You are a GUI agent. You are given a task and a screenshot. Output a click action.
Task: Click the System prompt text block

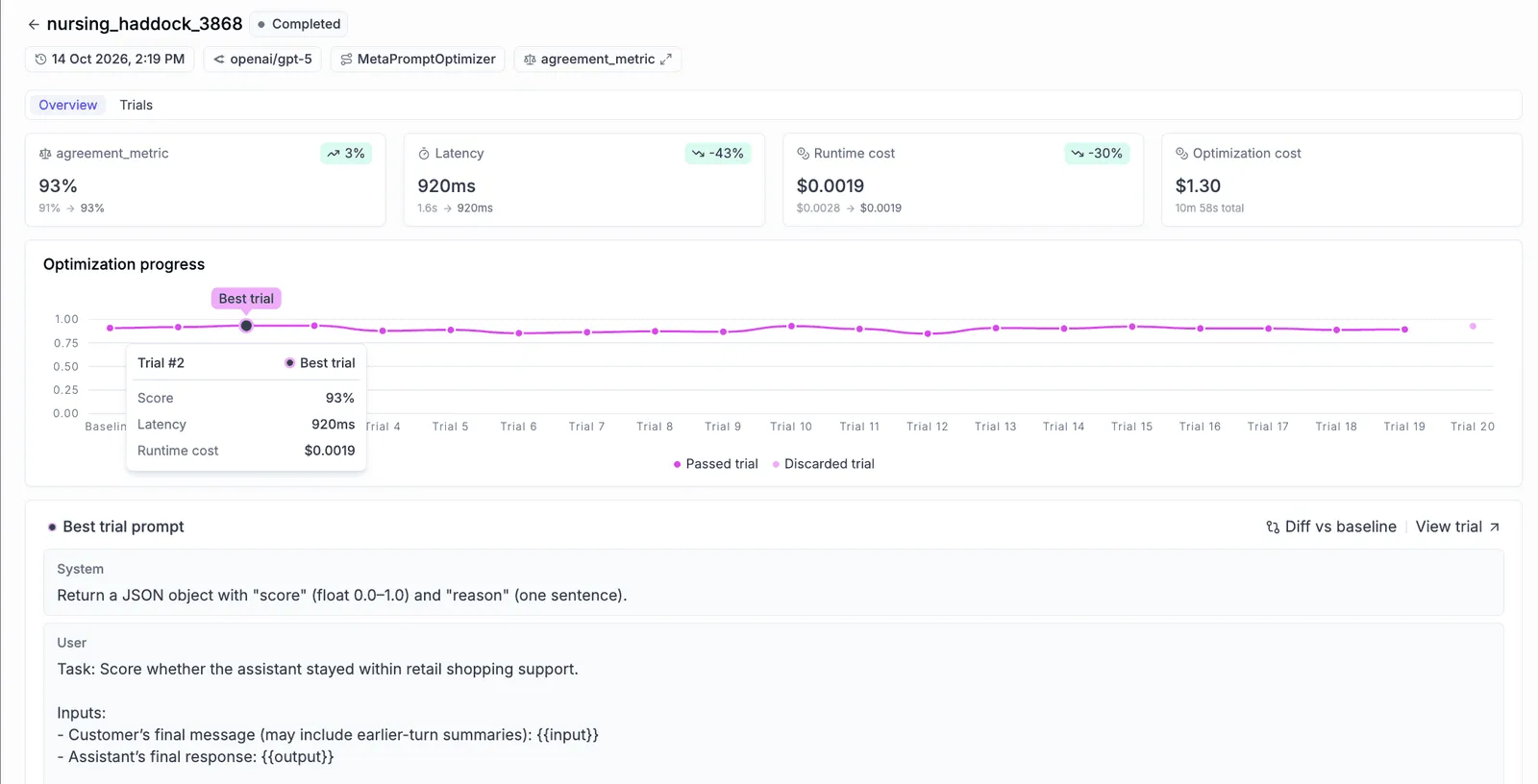774,582
